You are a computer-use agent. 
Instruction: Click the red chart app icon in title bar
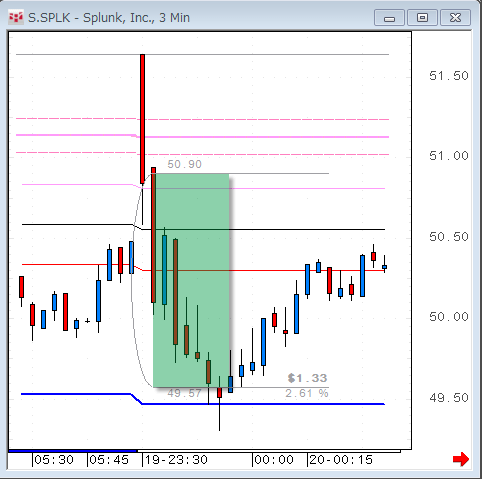pyautogui.click(x=15, y=17)
